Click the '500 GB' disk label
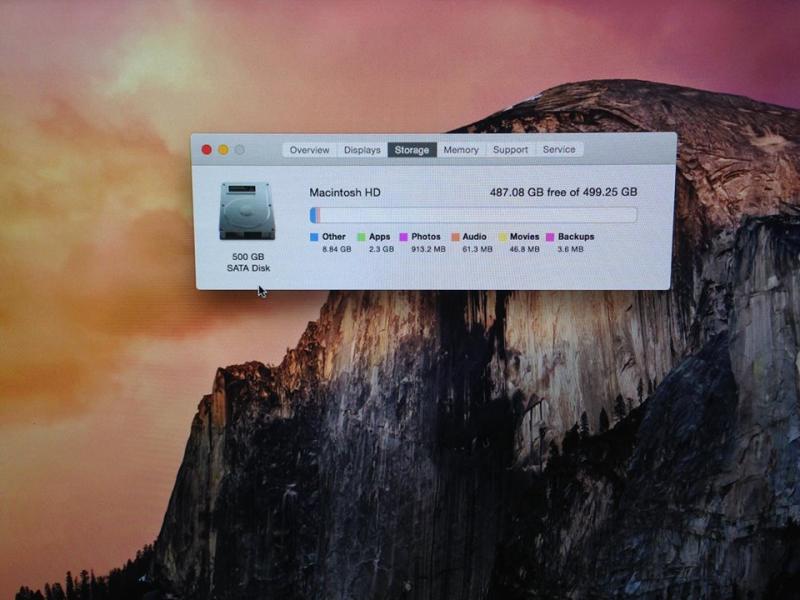The image size is (800, 600). coord(248,257)
